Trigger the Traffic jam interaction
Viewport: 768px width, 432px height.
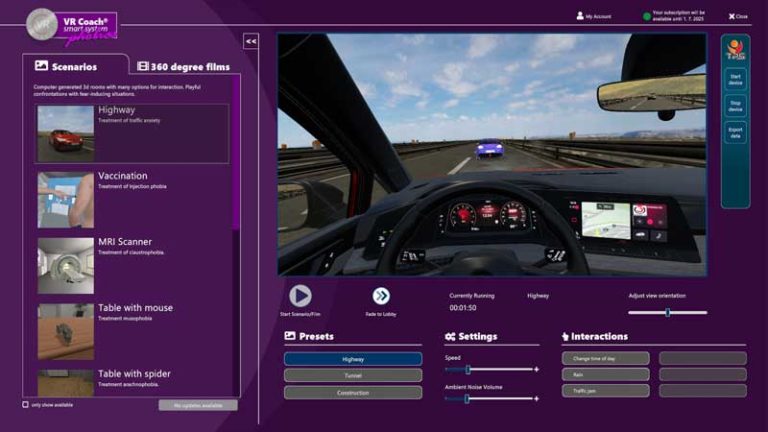point(605,391)
